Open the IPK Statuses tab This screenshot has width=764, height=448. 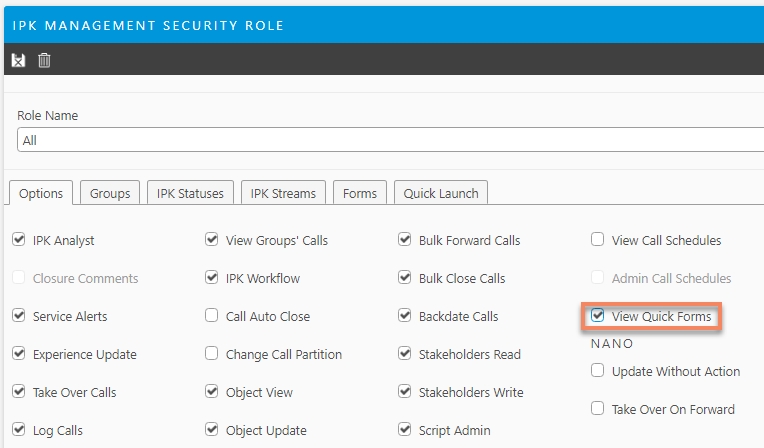click(192, 193)
